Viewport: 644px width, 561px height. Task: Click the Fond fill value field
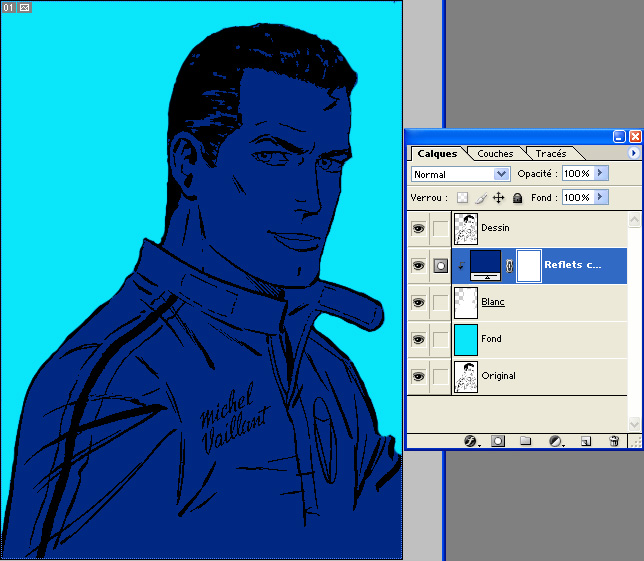tap(578, 197)
